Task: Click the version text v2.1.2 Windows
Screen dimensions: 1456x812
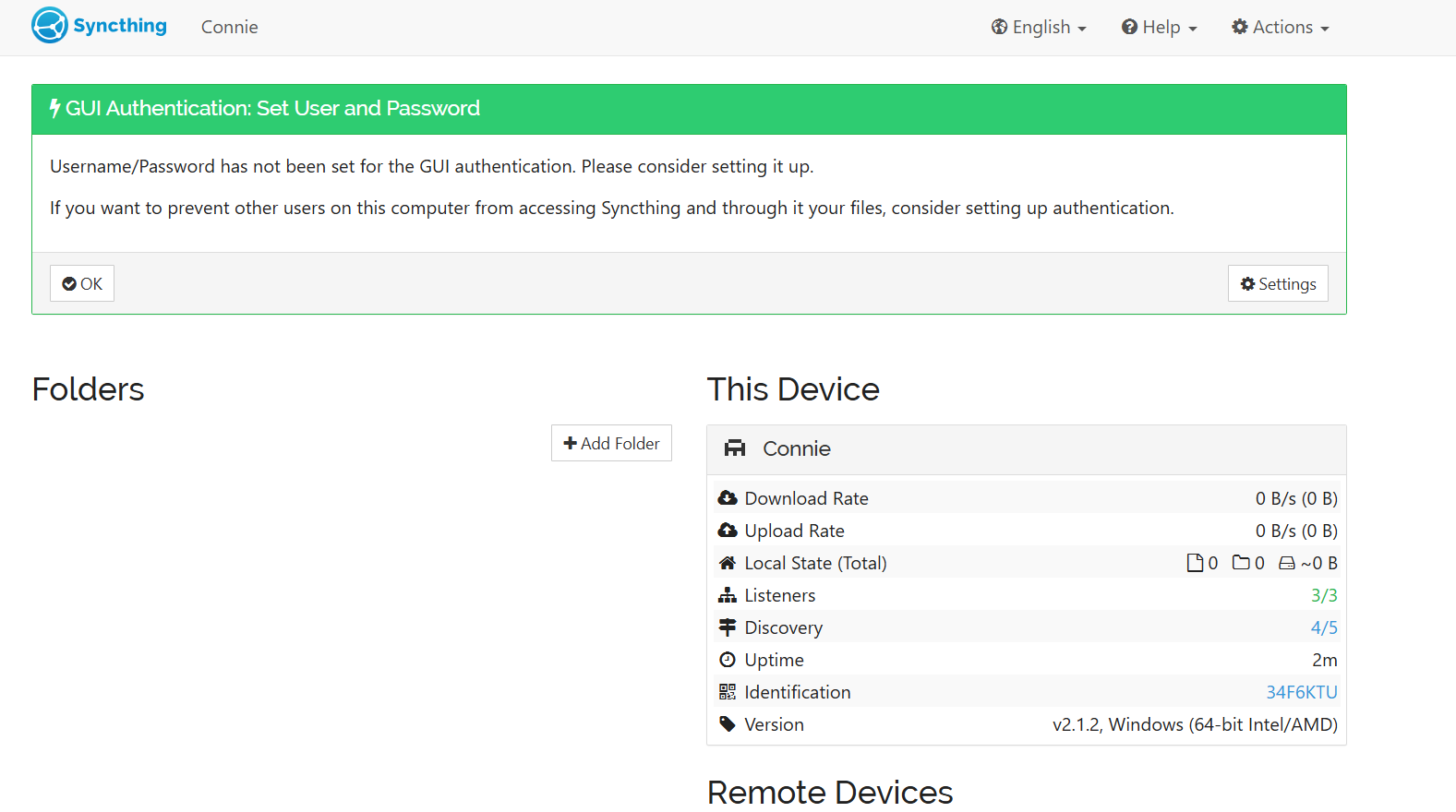Action: [1195, 724]
